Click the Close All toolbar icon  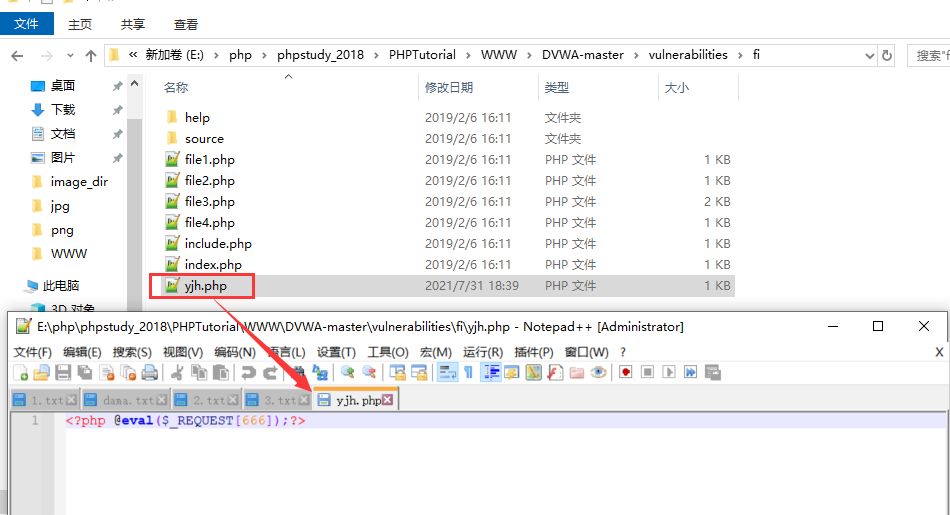128,373
